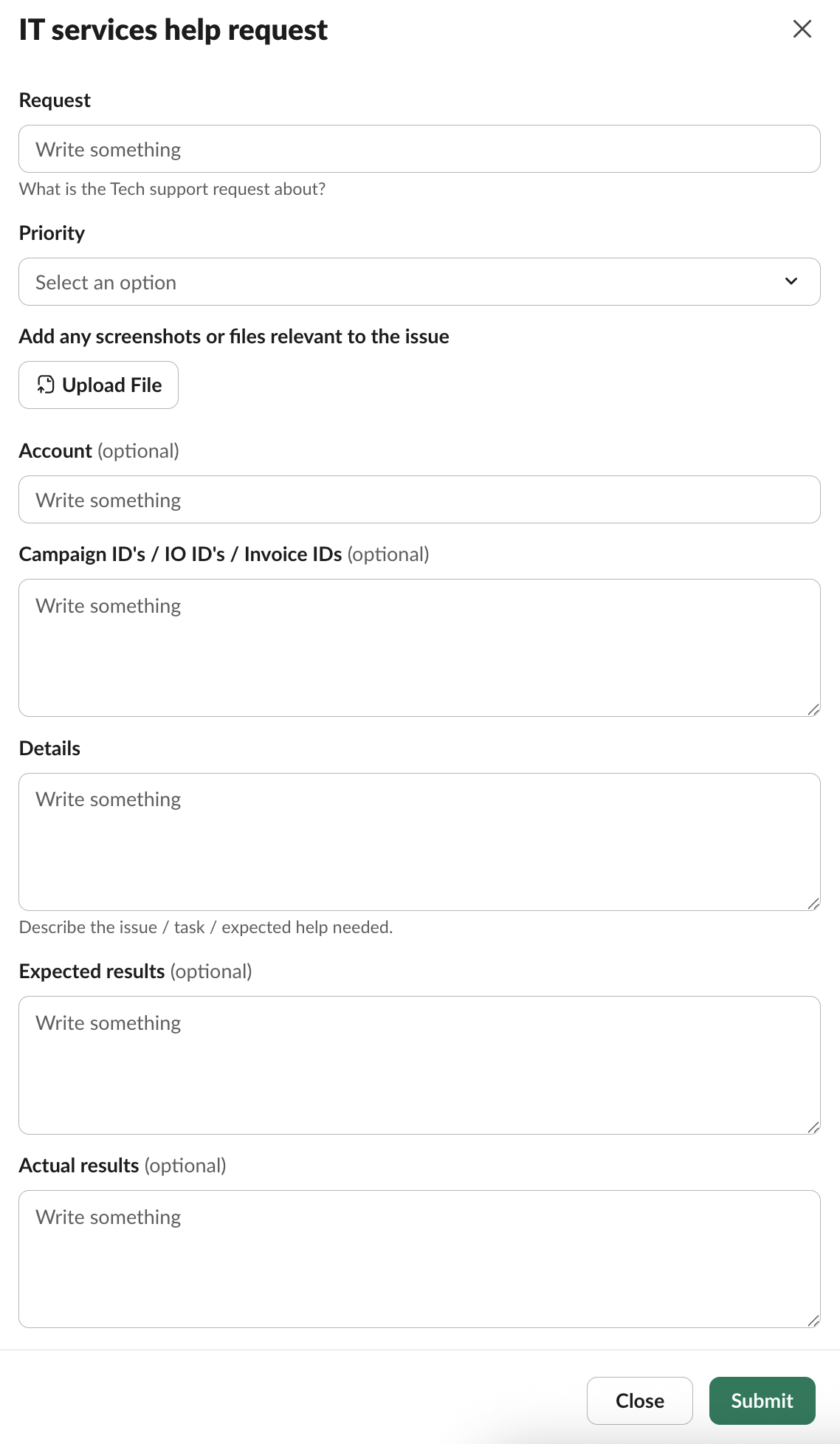The width and height of the screenshot is (840, 1444).
Task: Click inside the Details textarea
Action: point(419,842)
